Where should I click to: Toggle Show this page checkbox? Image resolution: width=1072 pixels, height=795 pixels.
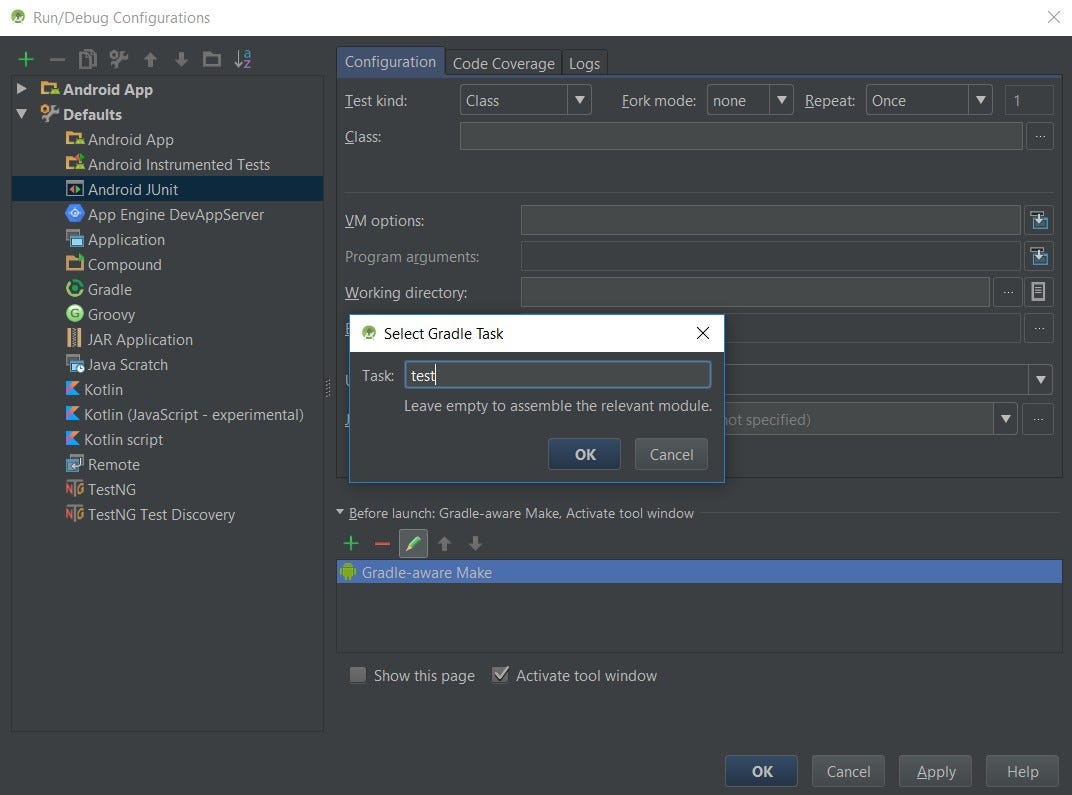(358, 675)
